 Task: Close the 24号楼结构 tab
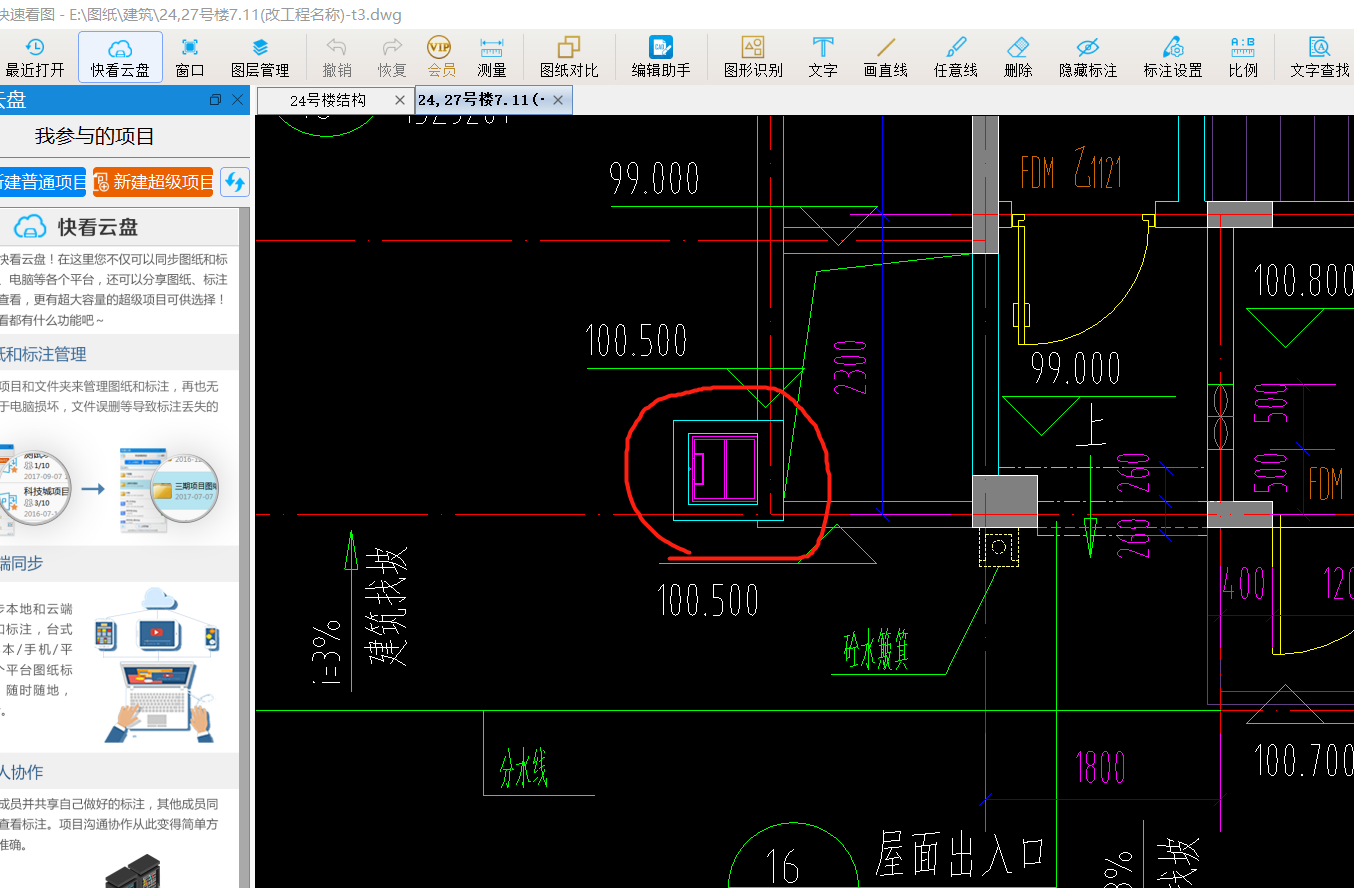tap(400, 100)
